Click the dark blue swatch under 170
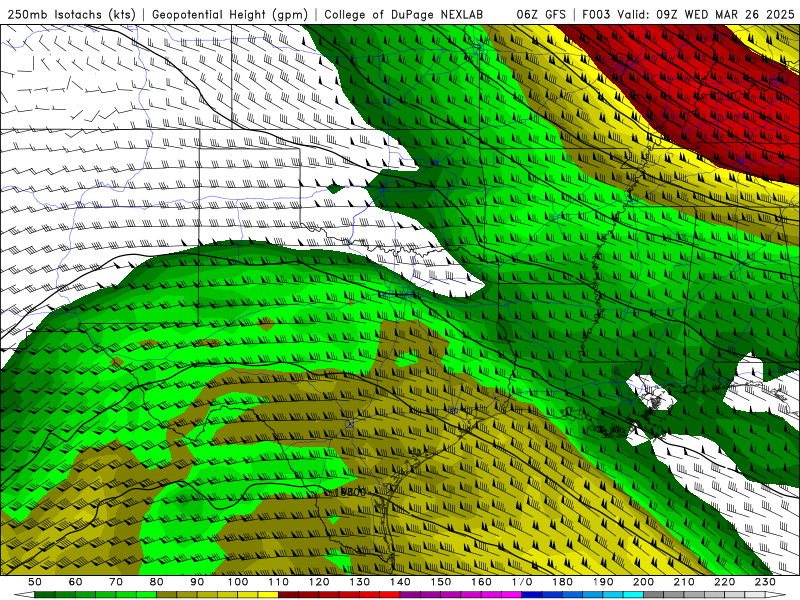Screen dimensions: 800x600 point(532,595)
